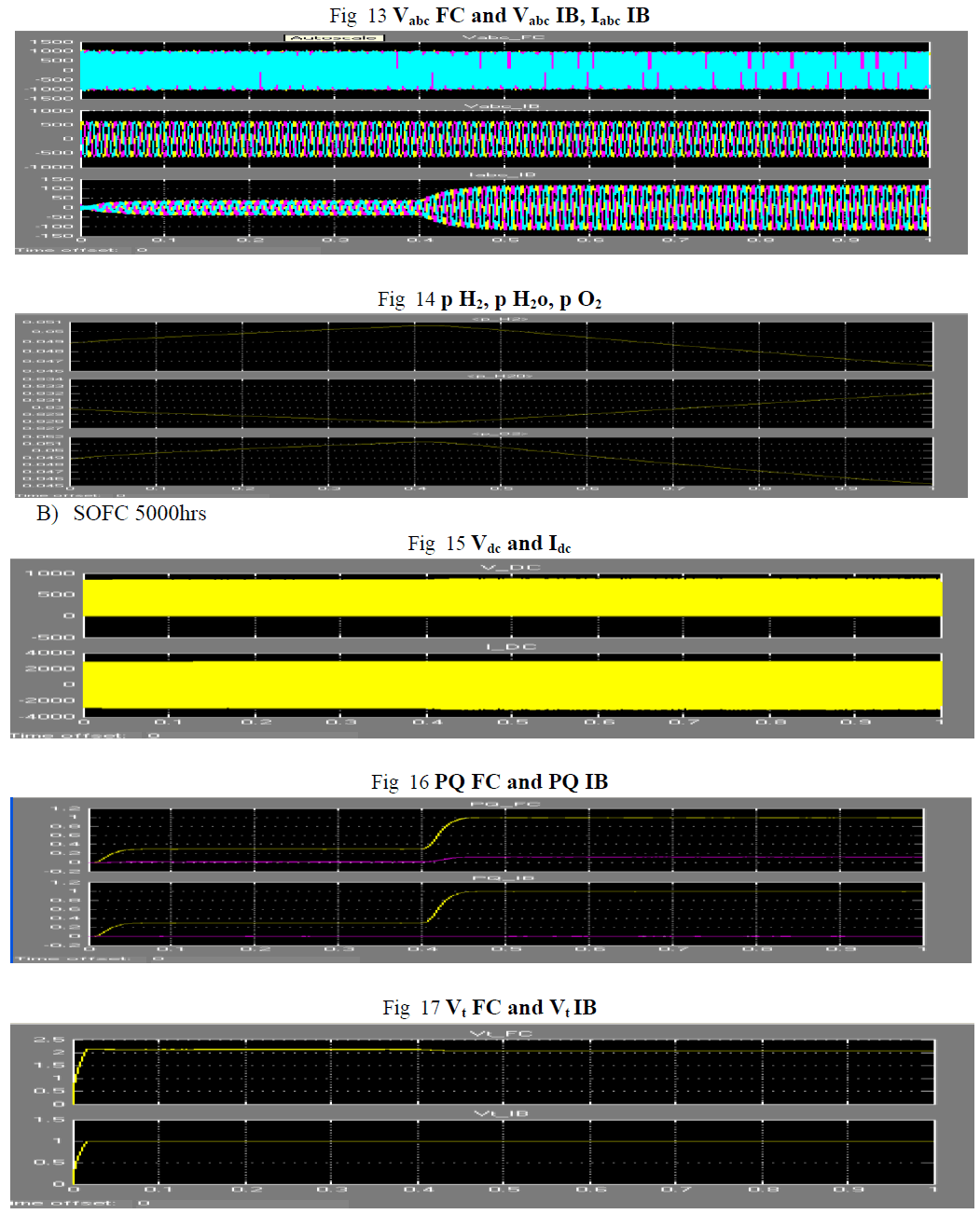Click the 'SOFC 5000hrs' section heading
980x1214 pixels.
(139, 514)
